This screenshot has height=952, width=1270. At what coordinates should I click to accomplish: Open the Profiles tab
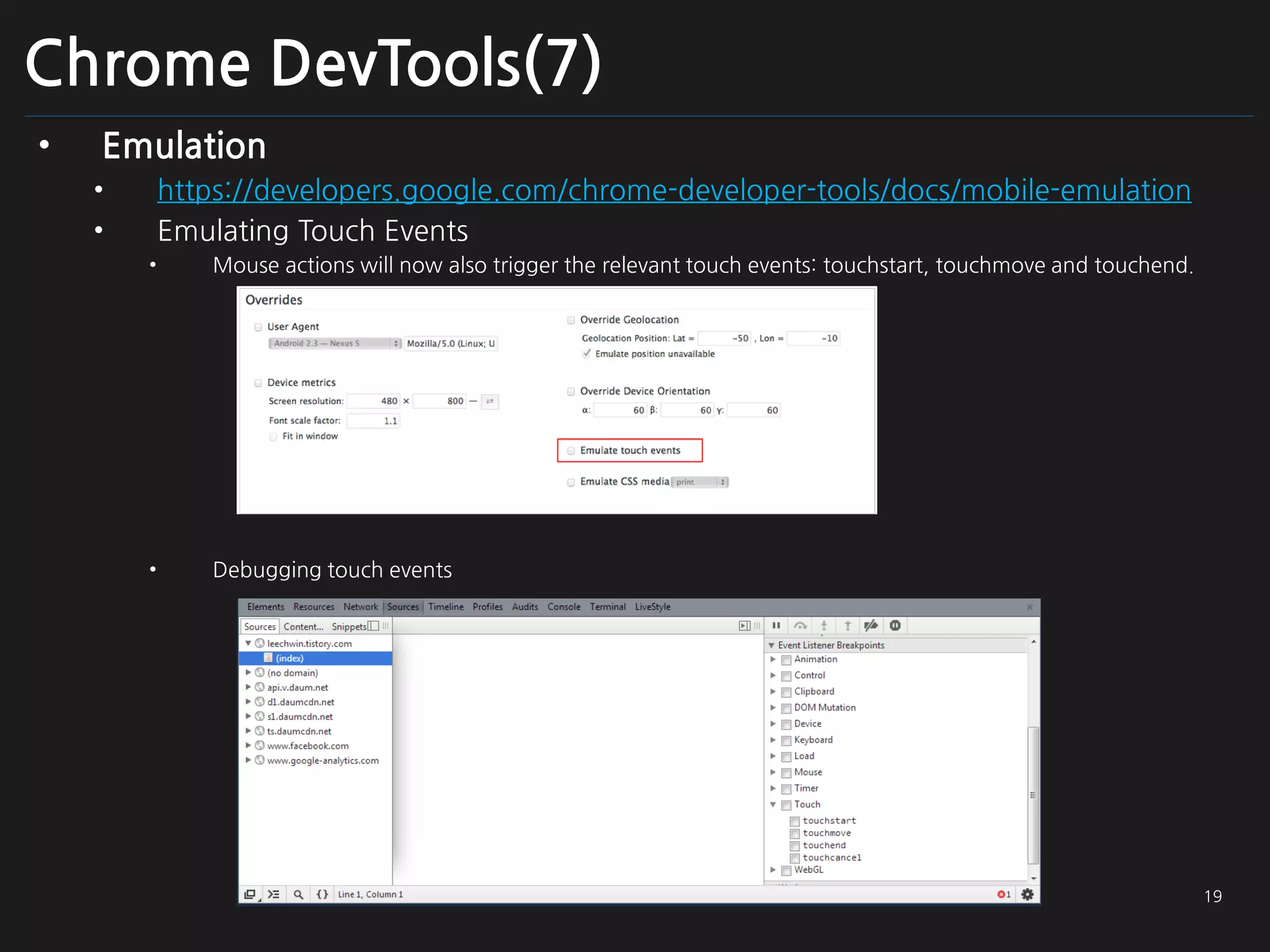pyautogui.click(x=487, y=607)
